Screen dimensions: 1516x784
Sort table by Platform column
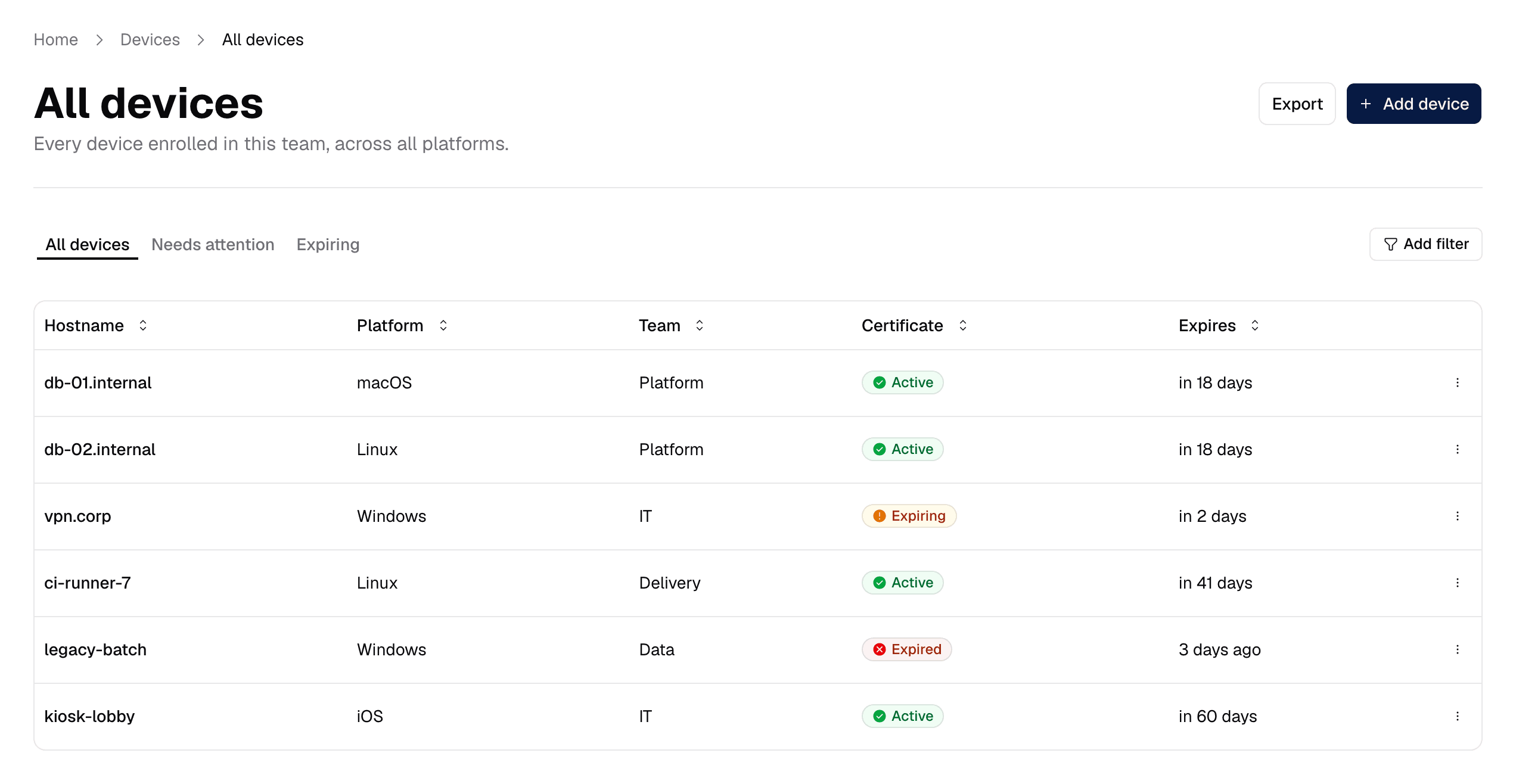(x=403, y=325)
